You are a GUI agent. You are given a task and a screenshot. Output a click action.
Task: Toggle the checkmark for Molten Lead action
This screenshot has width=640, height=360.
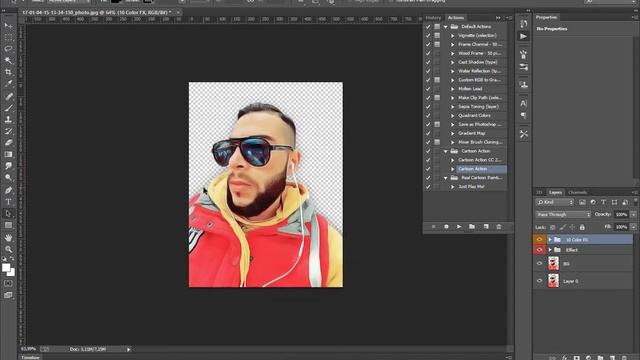point(428,89)
